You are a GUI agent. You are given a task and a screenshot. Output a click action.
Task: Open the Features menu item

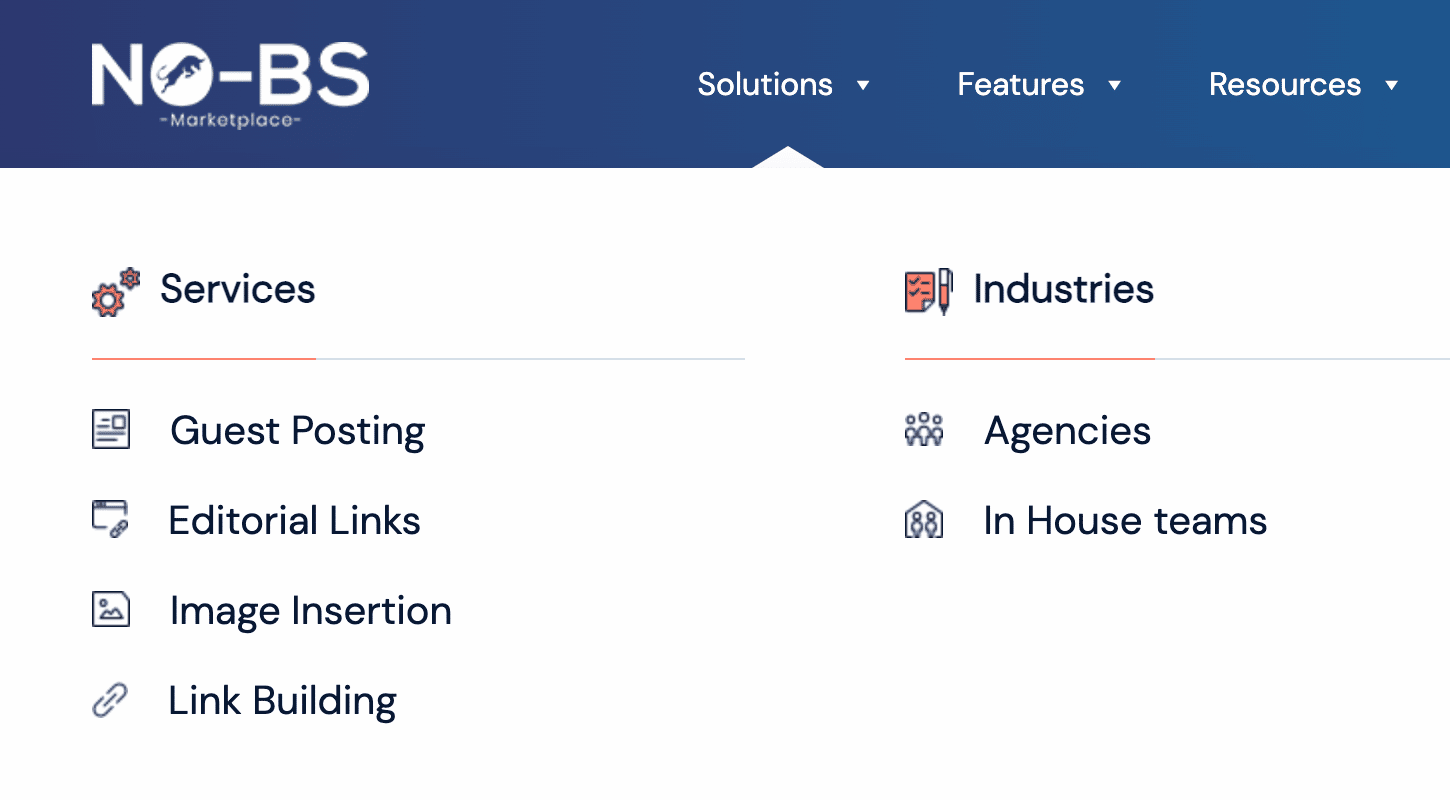tap(1020, 85)
